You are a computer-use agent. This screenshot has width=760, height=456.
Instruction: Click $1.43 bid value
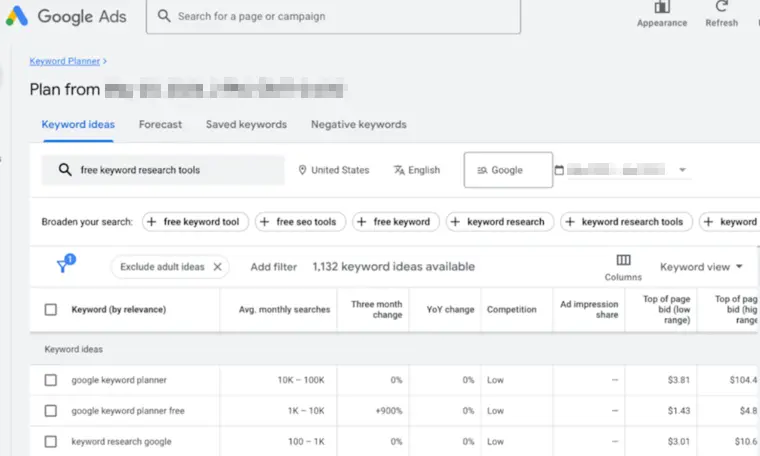tap(679, 411)
